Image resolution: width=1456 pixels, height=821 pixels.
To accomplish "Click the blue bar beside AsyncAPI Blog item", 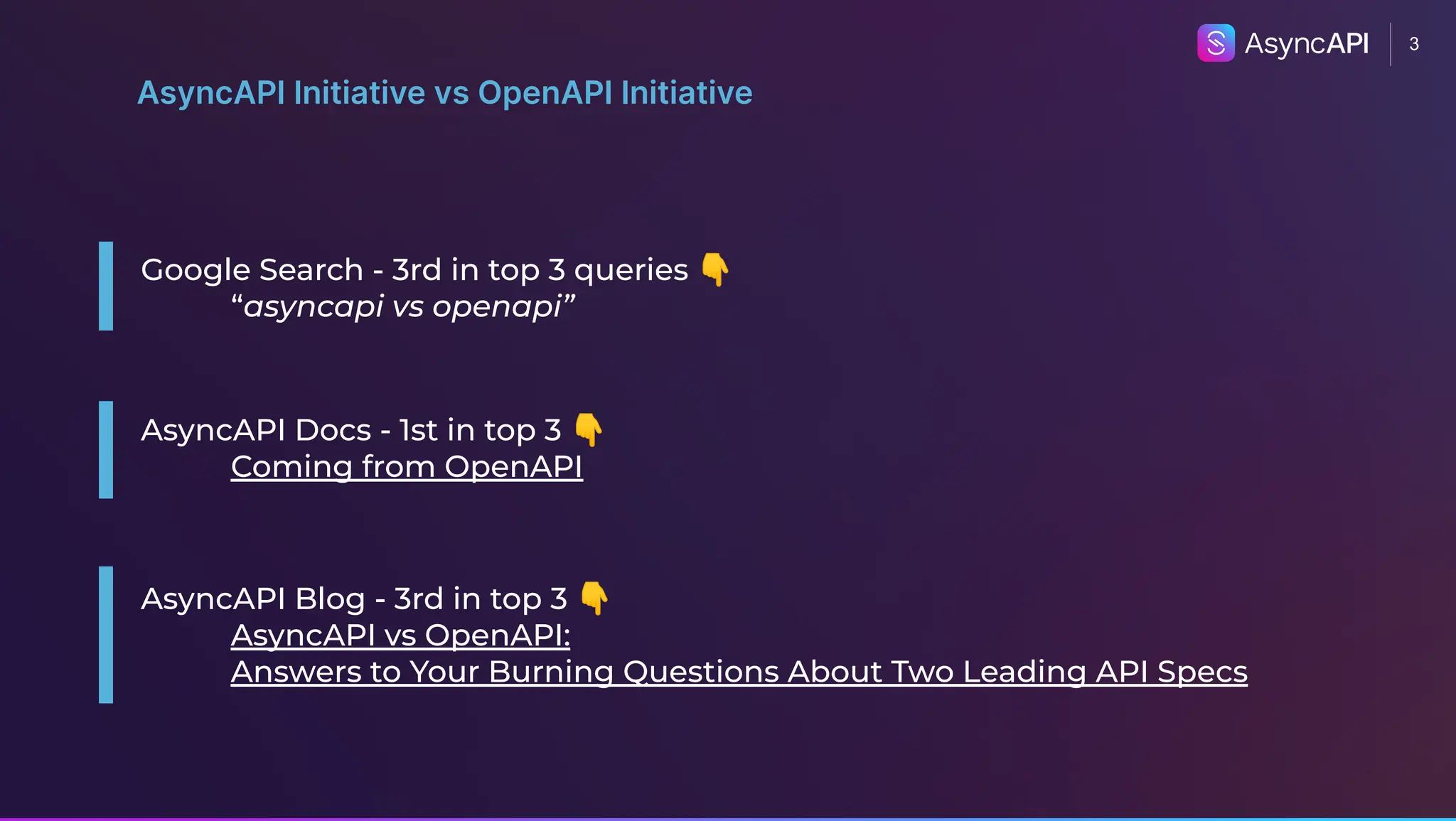I will pos(106,634).
